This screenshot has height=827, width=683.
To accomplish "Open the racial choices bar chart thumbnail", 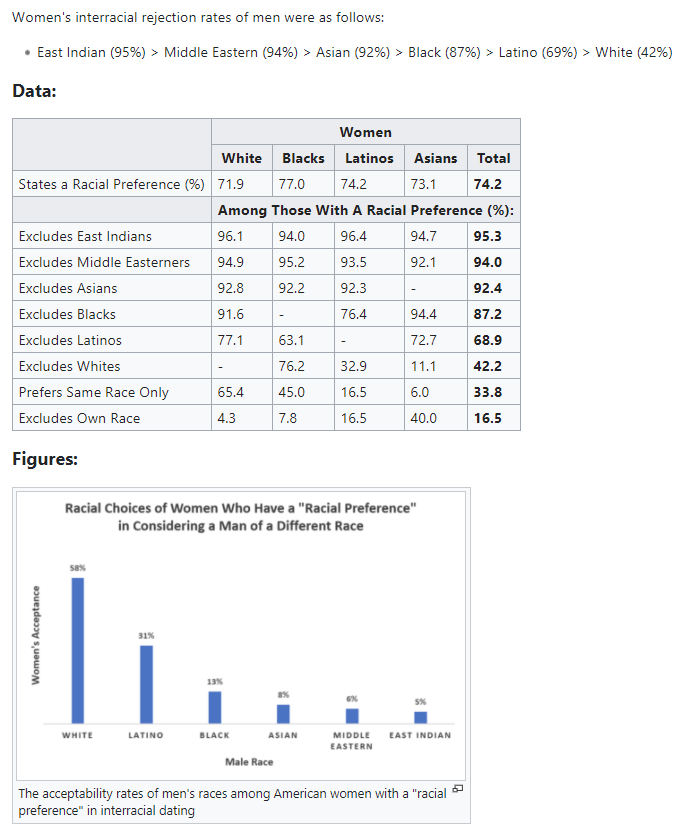I will point(241,636).
